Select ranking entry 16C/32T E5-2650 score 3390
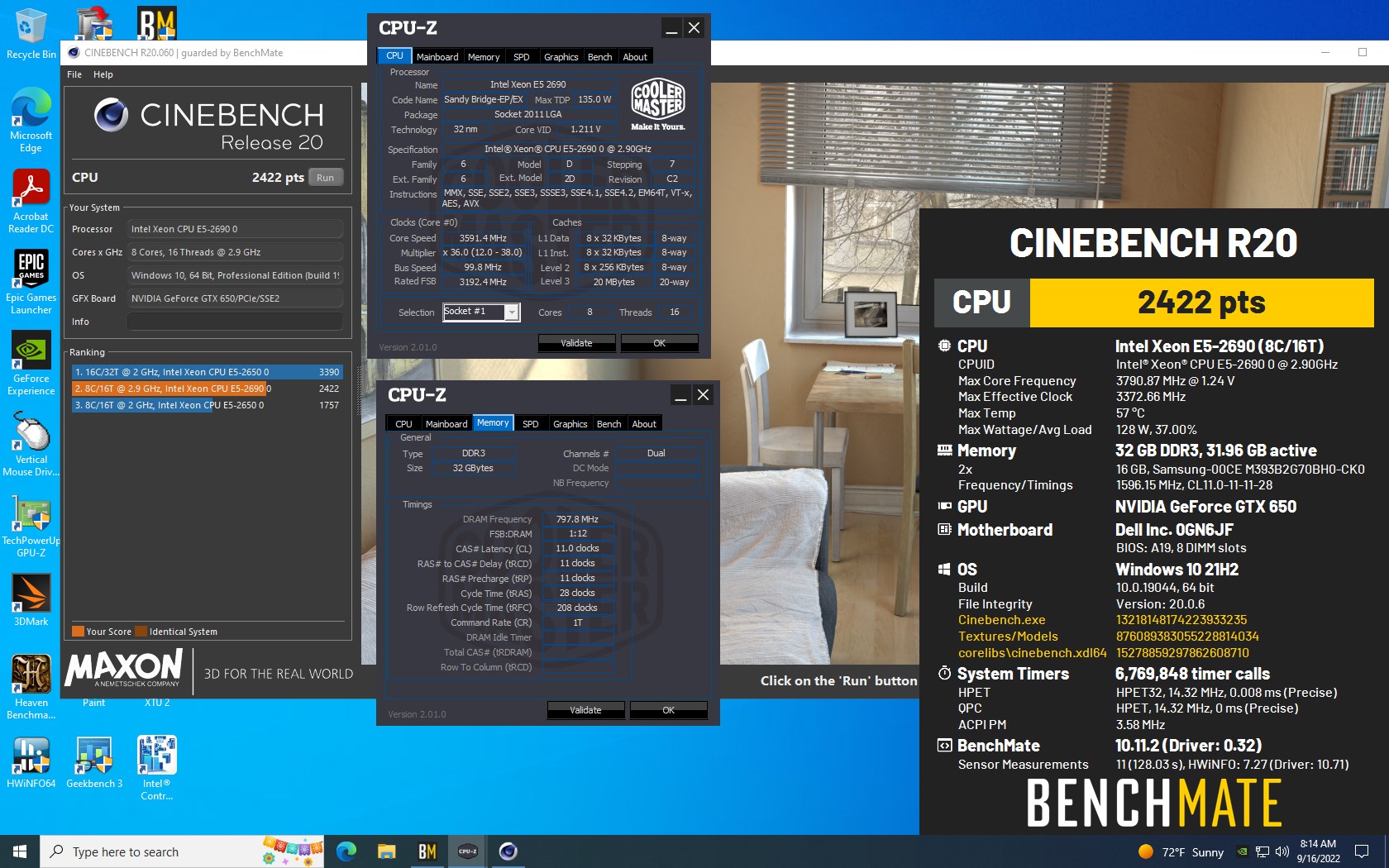The height and width of the screenshot is (868, 1389). point(208,372)
